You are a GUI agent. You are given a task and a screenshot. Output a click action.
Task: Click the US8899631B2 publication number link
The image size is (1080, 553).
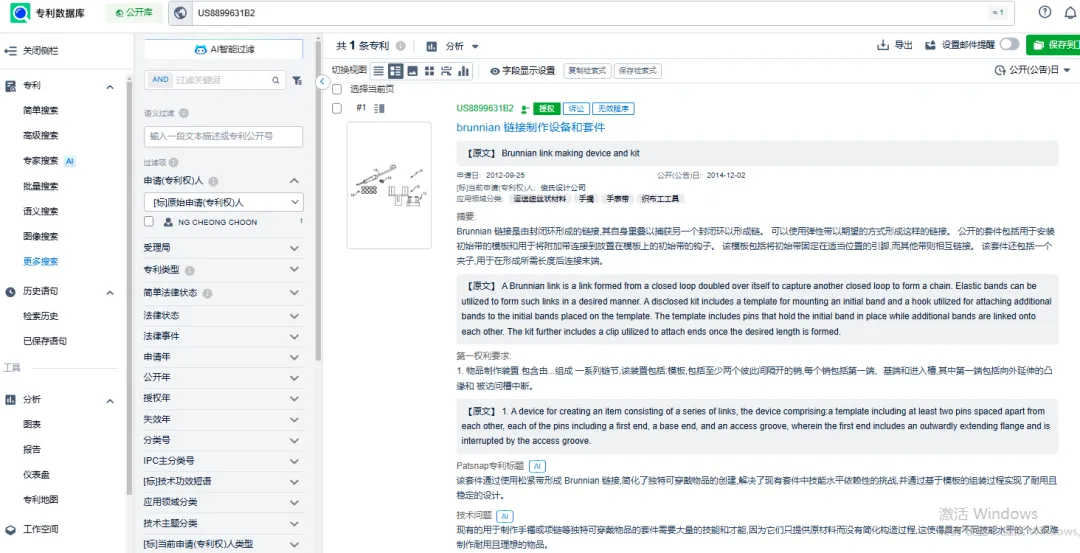click(x=485, y=109)
